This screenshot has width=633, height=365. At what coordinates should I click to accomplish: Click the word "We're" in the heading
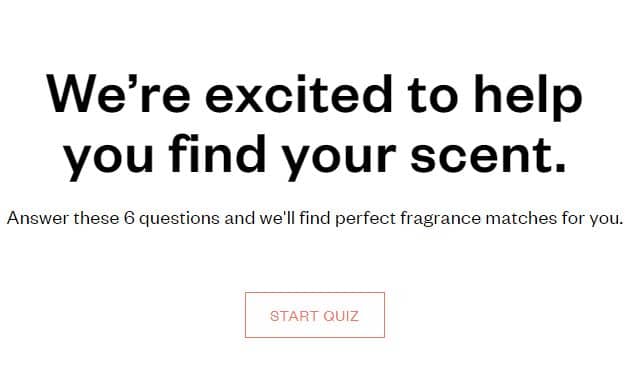tap(118, 93)
